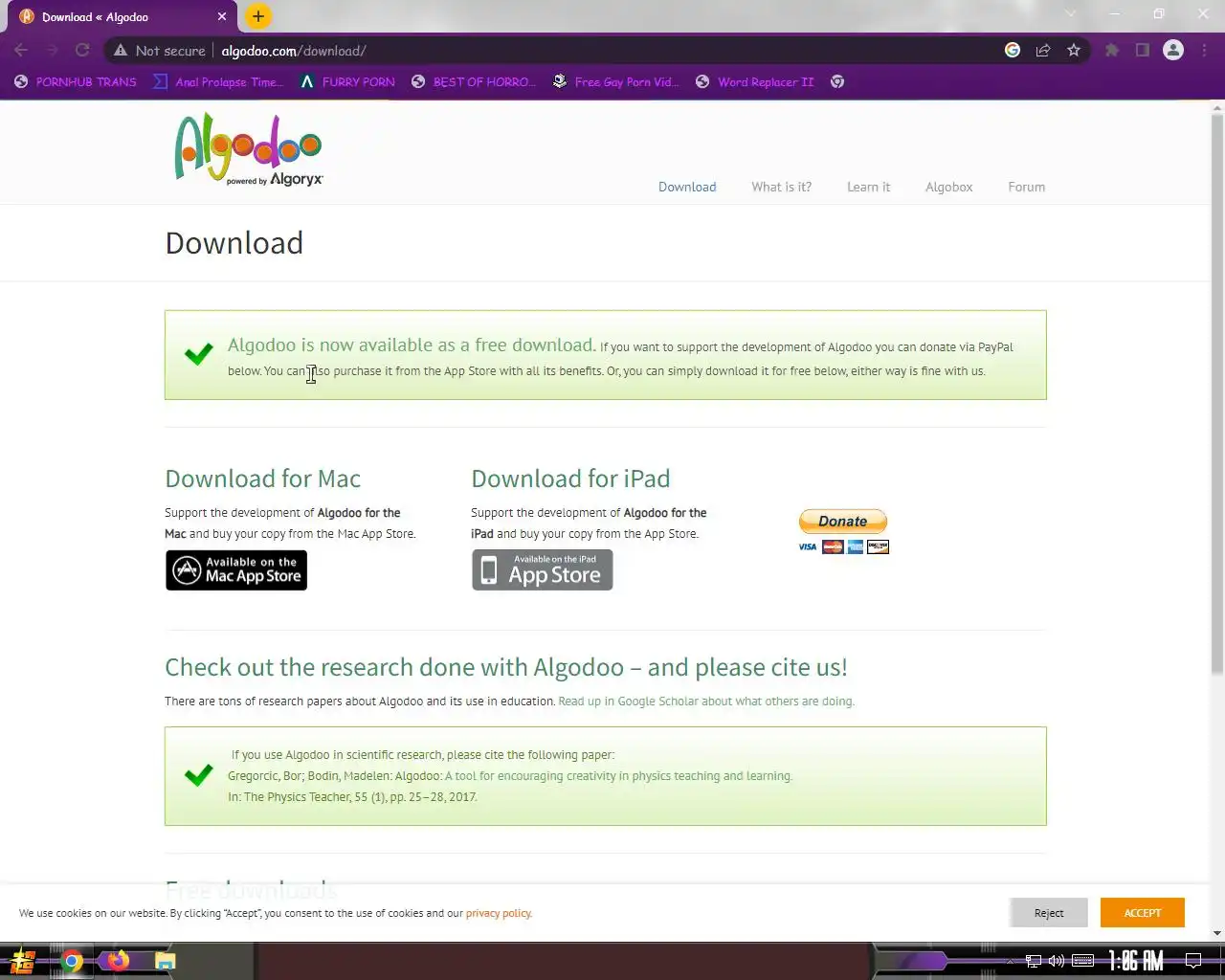Click the unlabeled Chrome icon bookmark

[837, 81]
